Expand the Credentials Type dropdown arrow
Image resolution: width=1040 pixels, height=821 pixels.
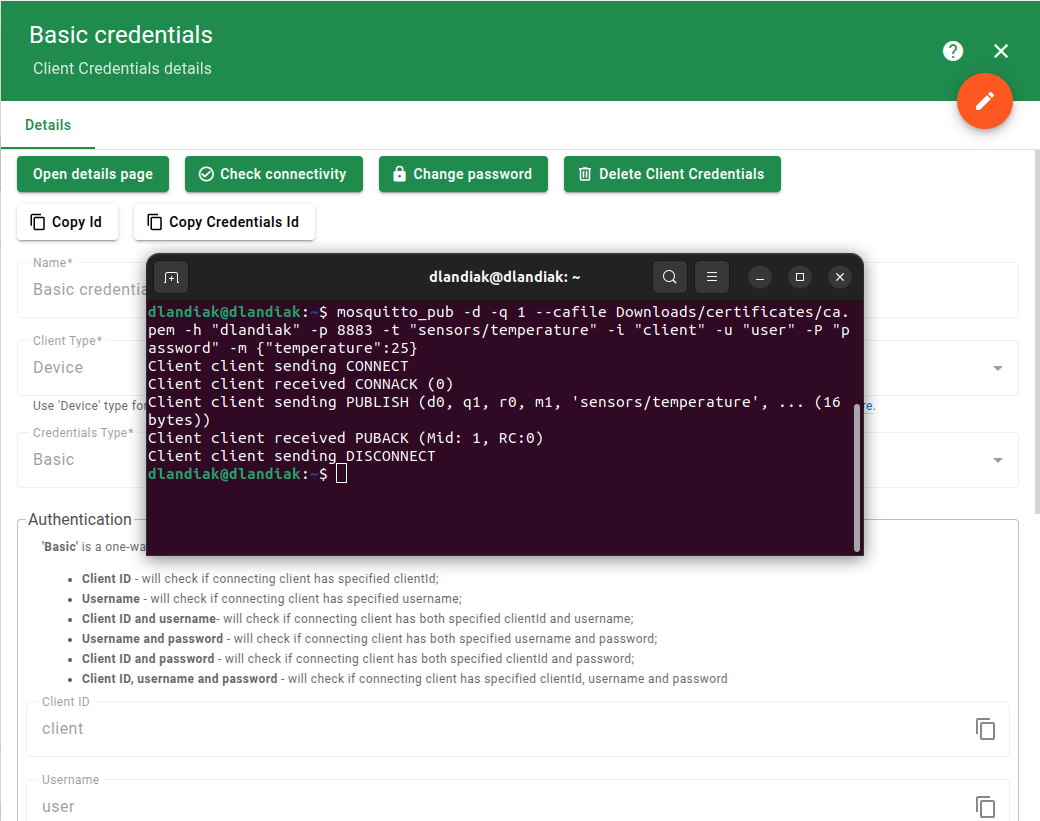997,460
